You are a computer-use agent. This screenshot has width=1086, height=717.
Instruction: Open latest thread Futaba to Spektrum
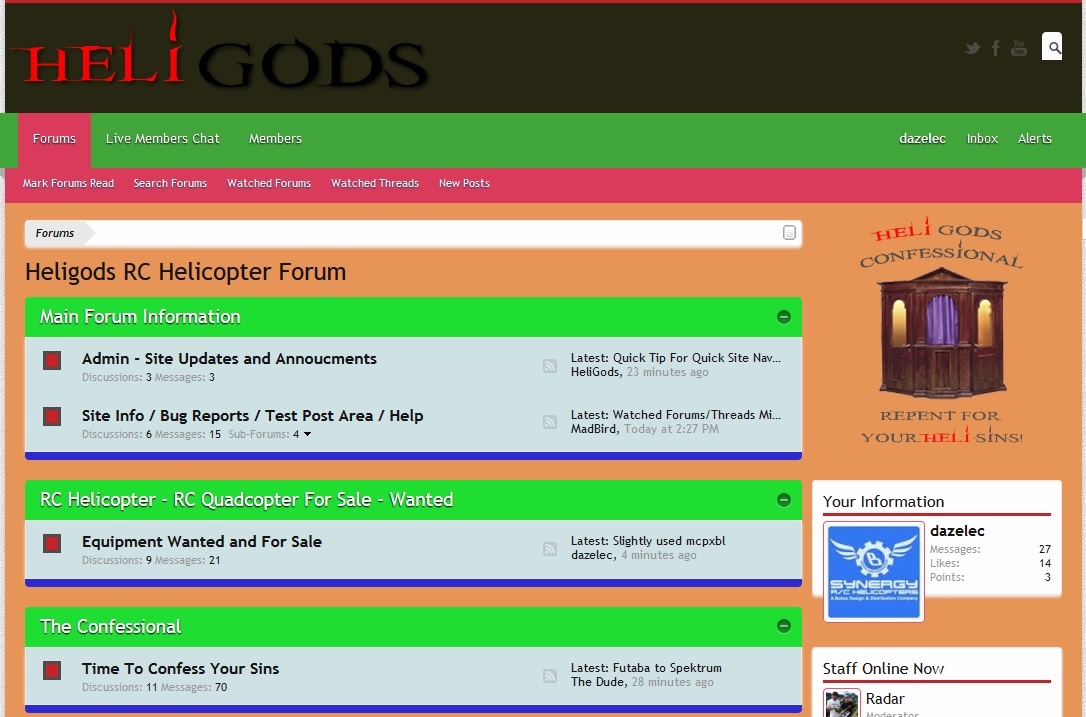667,668
